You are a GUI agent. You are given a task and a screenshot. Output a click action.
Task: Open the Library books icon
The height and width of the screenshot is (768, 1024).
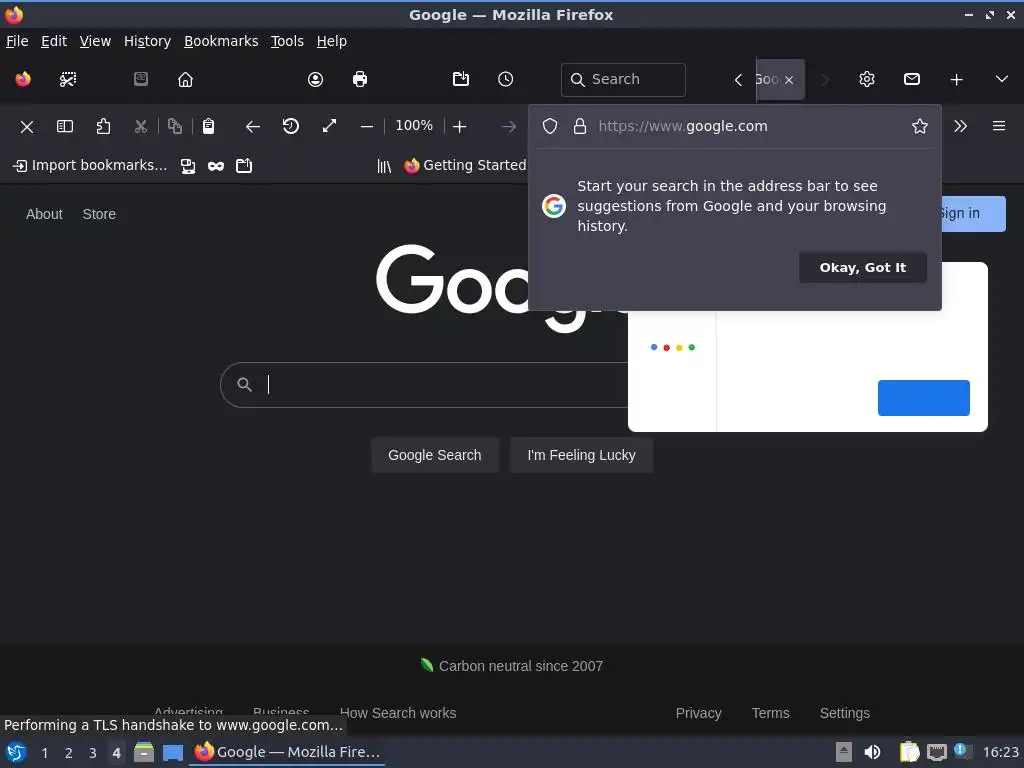[384, 166]
